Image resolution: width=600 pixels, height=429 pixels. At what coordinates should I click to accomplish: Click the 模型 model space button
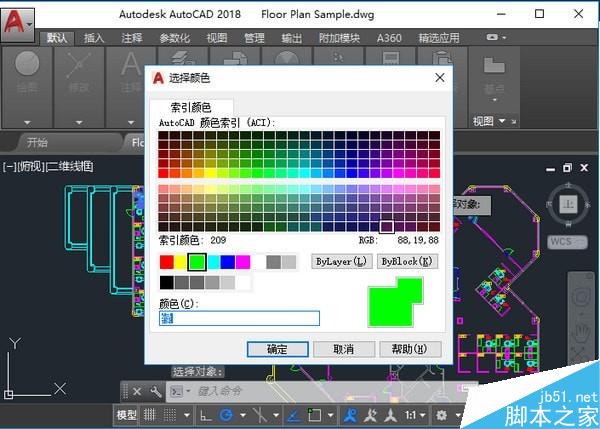pos(126,415)
